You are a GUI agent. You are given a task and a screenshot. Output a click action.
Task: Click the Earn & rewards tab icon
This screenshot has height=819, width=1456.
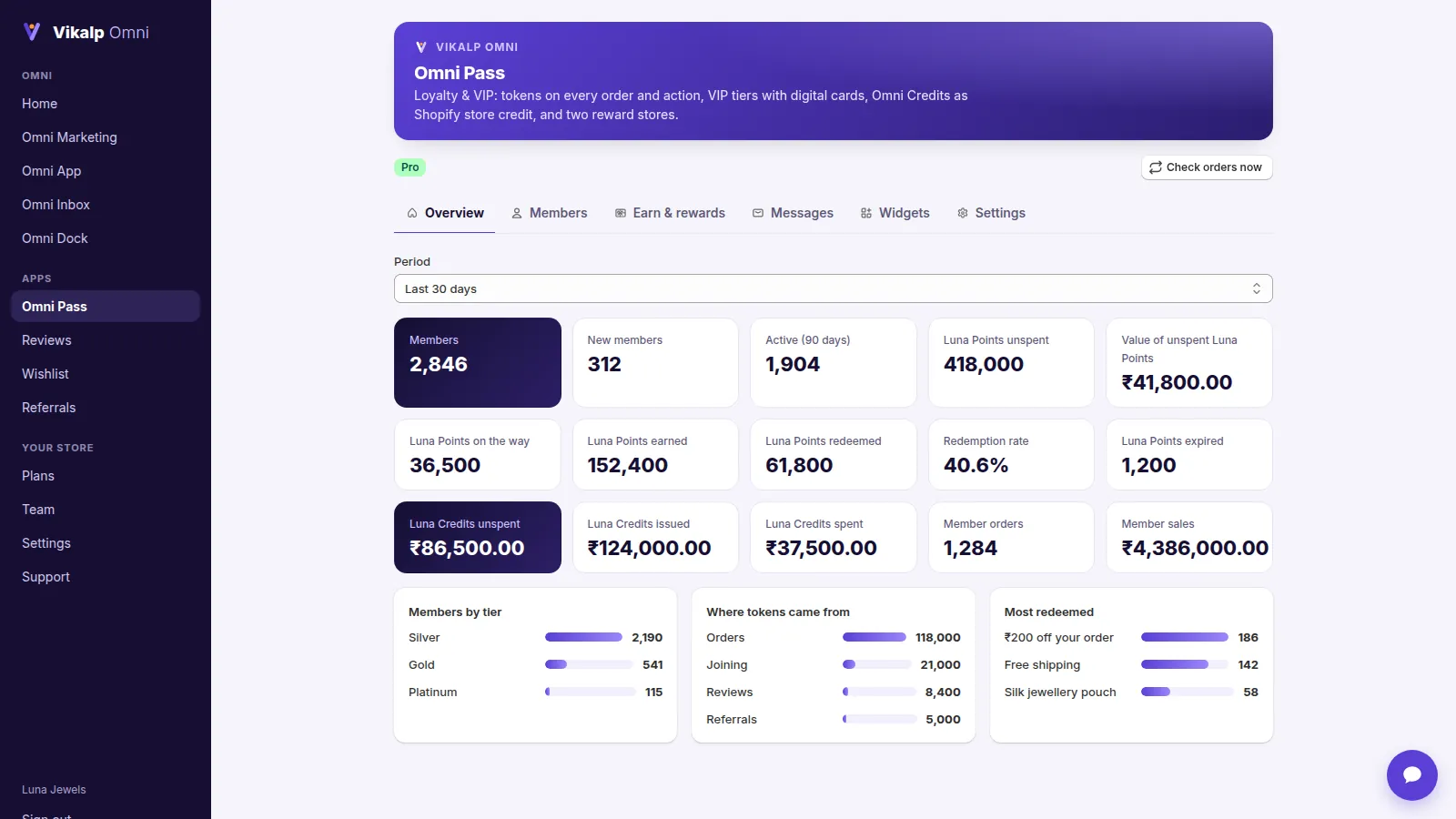tap(621, 213)
